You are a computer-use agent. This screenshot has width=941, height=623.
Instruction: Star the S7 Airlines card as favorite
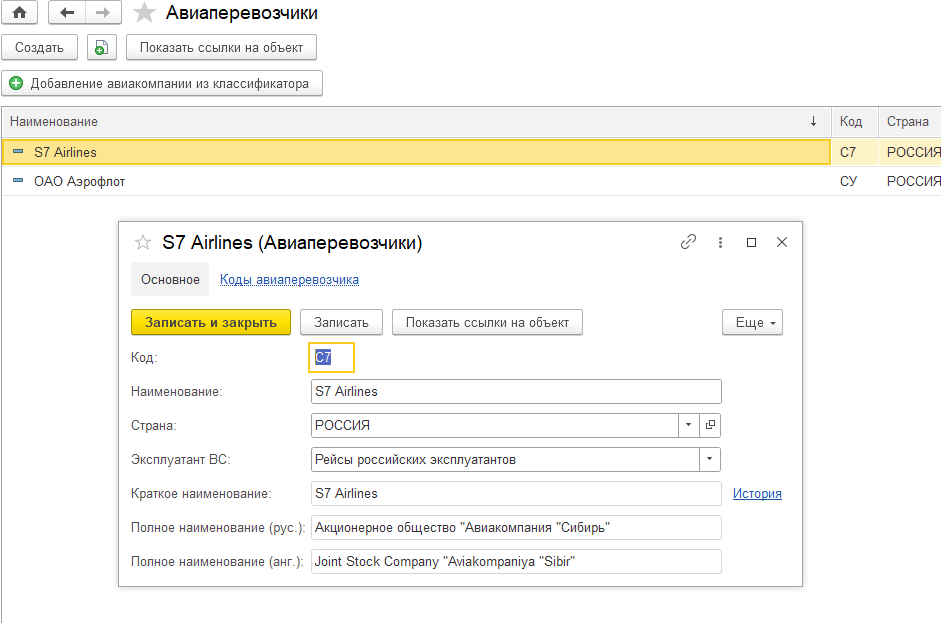click(143, 242)
